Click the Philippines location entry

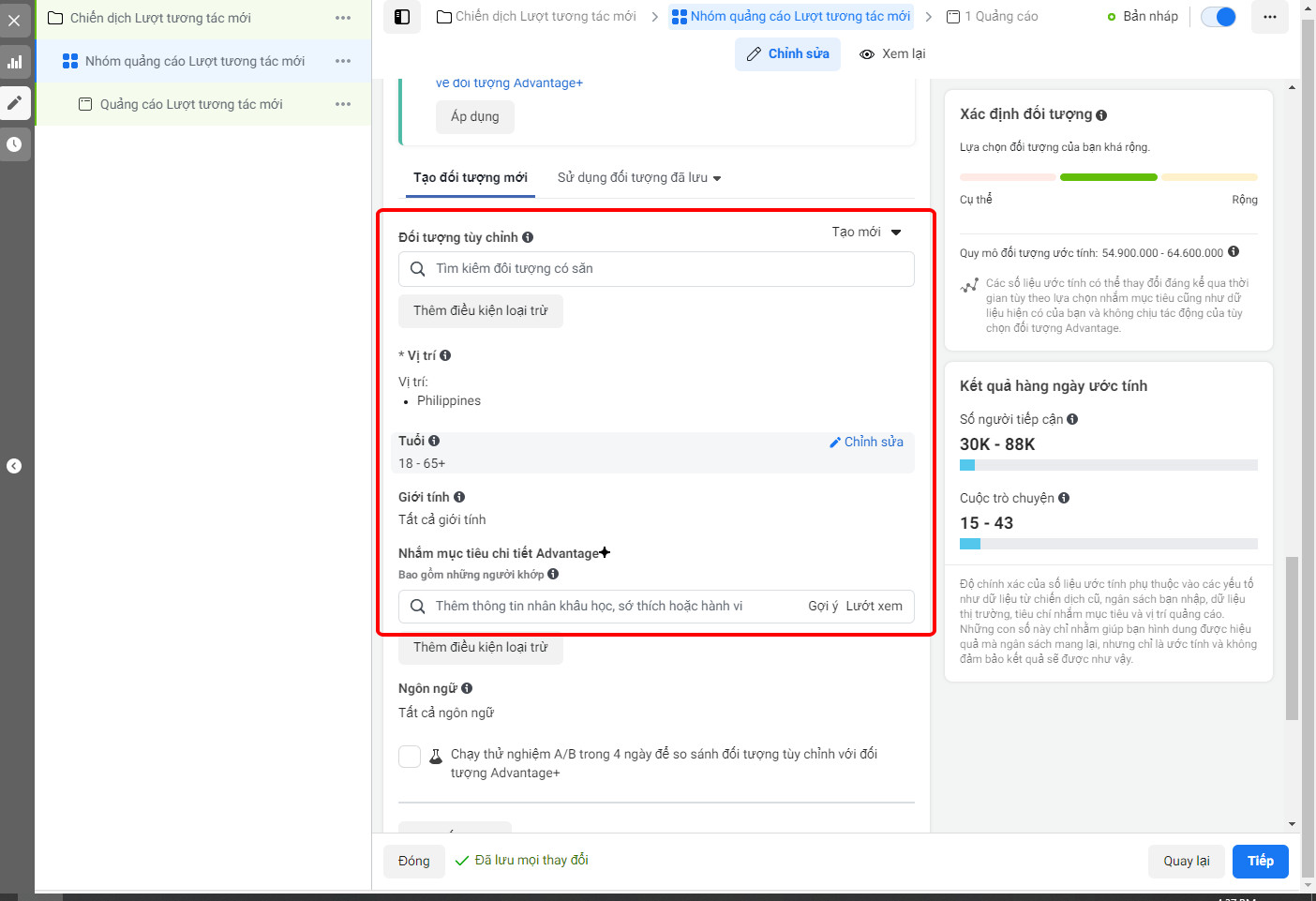click(x=449, y=400)
